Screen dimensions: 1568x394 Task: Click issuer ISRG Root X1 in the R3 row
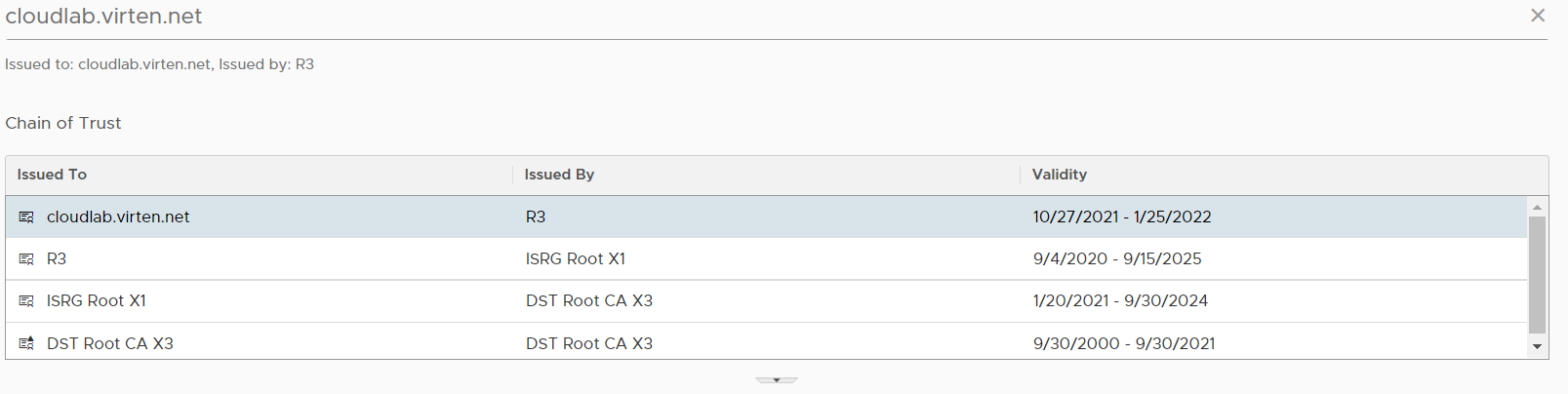(x=576, y=258)
